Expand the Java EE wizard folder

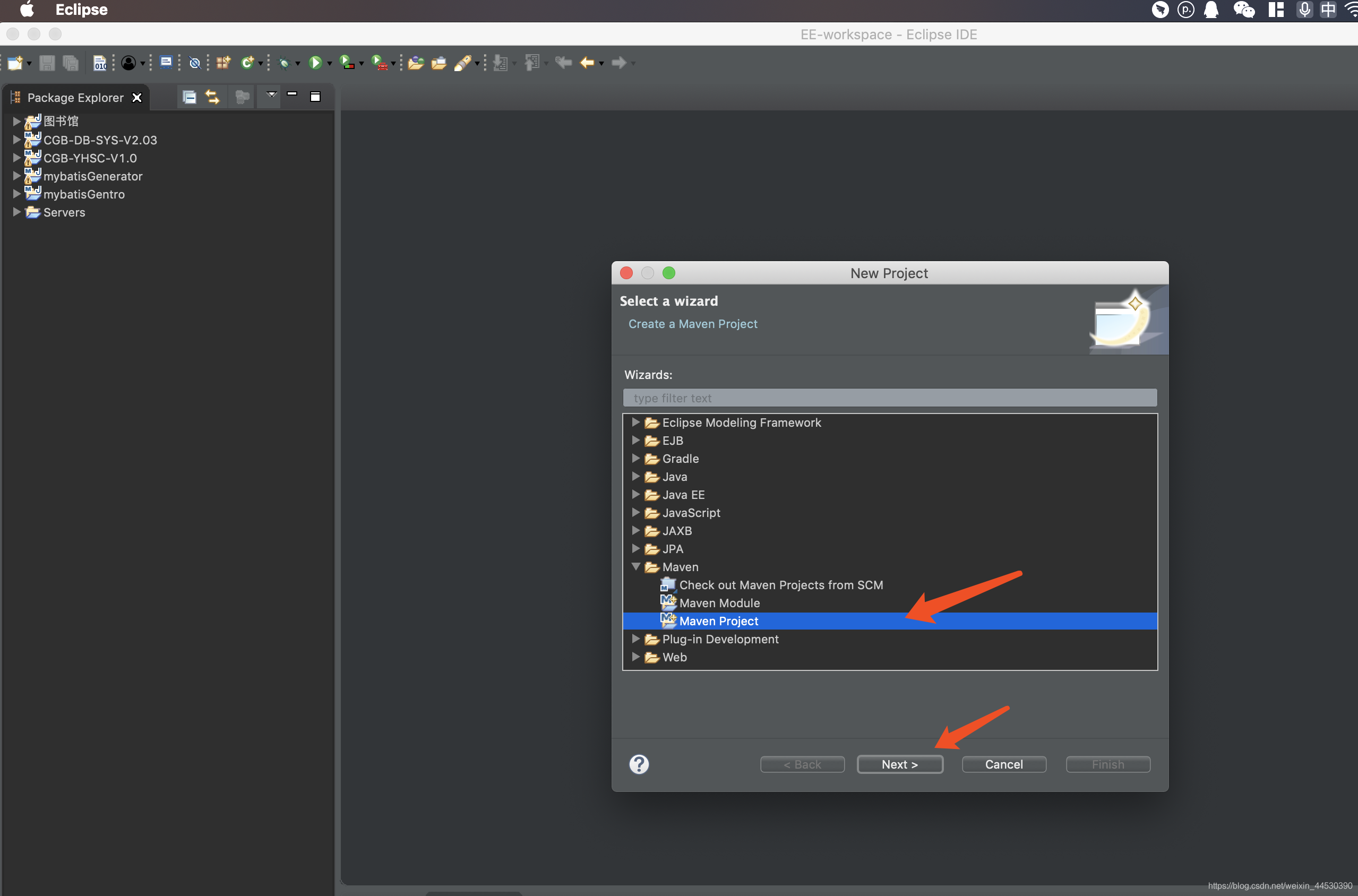[635, 494]
